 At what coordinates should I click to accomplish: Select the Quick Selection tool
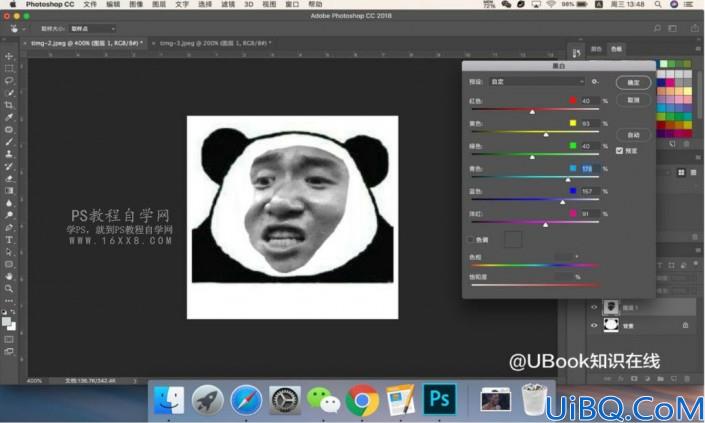click(x=9, y=93)
